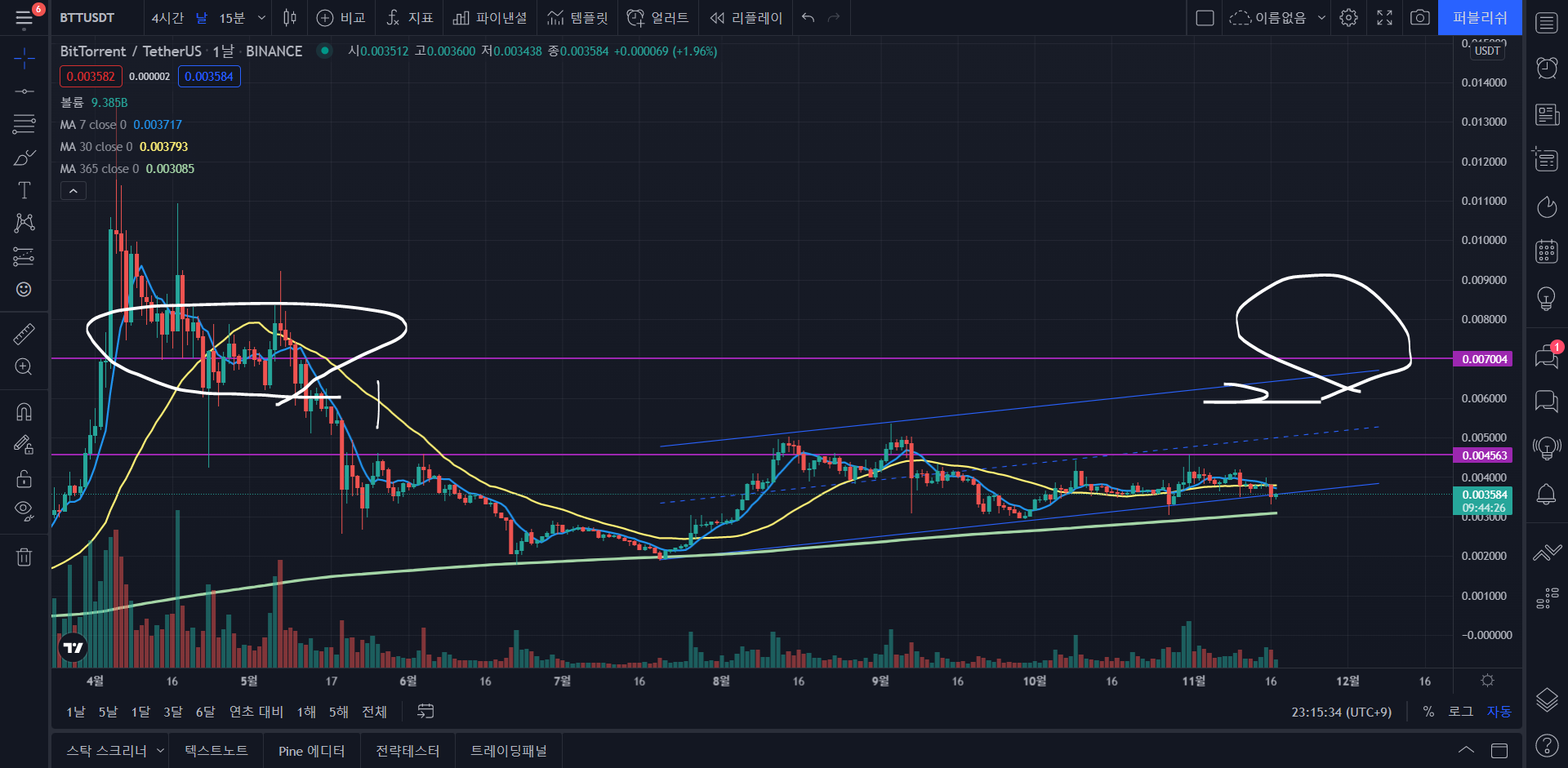Expand the timeframe interval dropdown arrow

click(261, 18)
